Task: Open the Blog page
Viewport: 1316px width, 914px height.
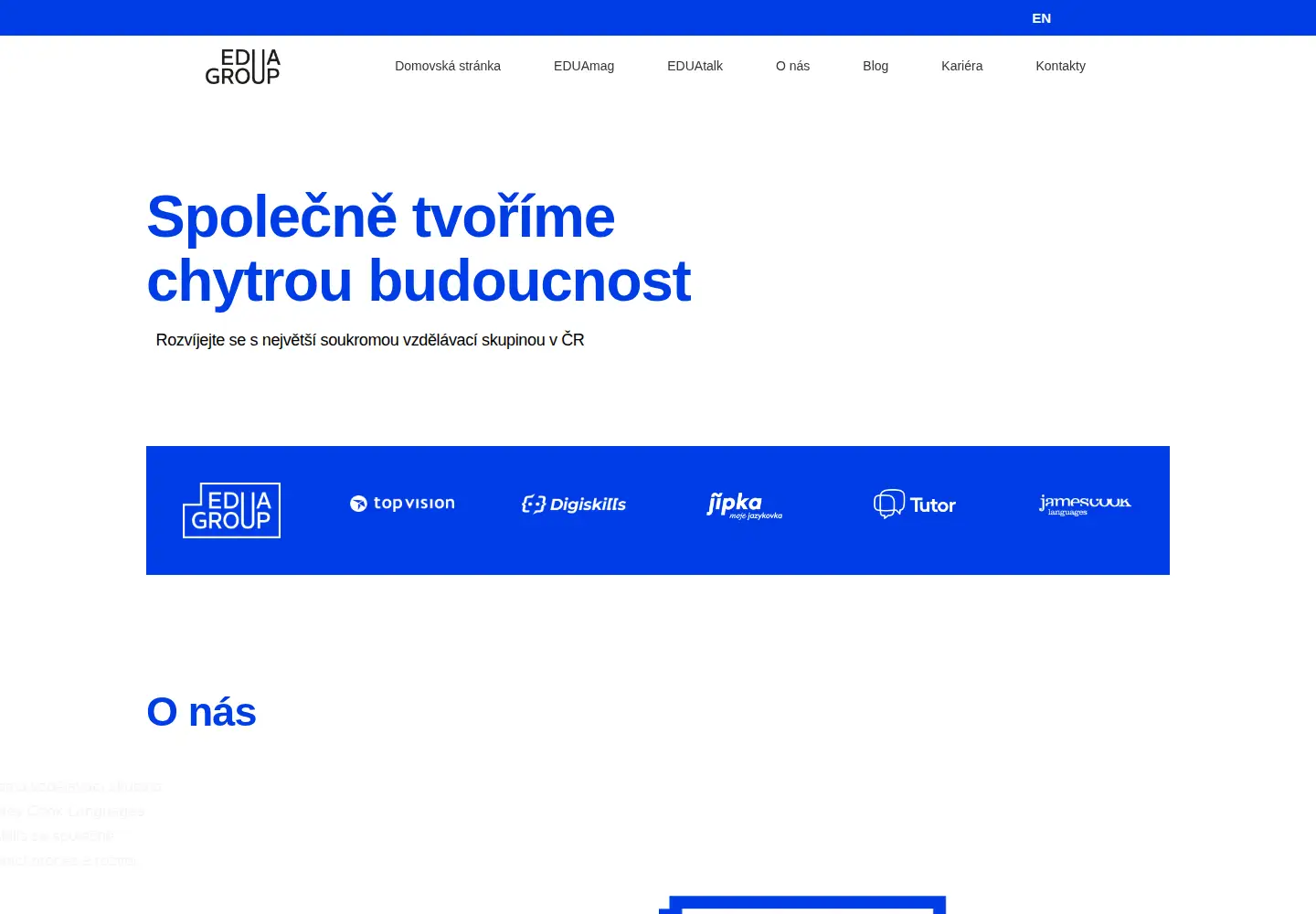Action: (x=876, y=66)
